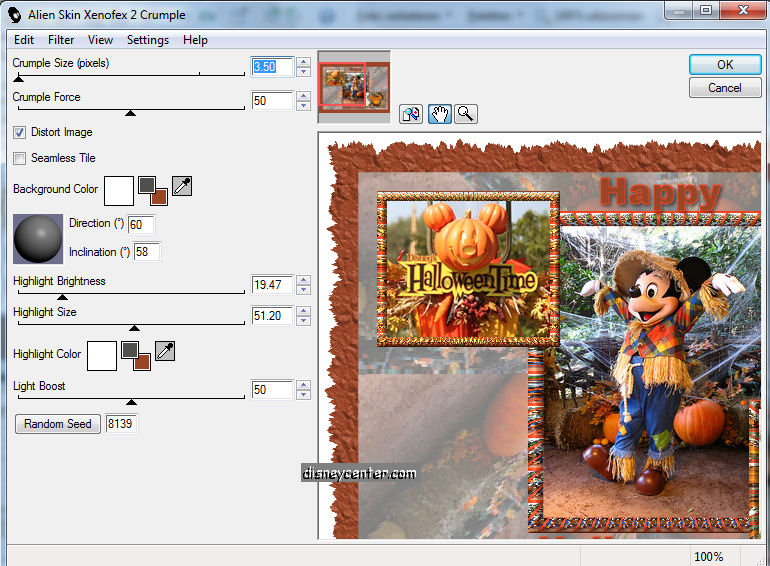Viewport: 770px width, 566px height.
Task: Decrease Crumple Size with down arrow
Action: [x=303, y=72]
